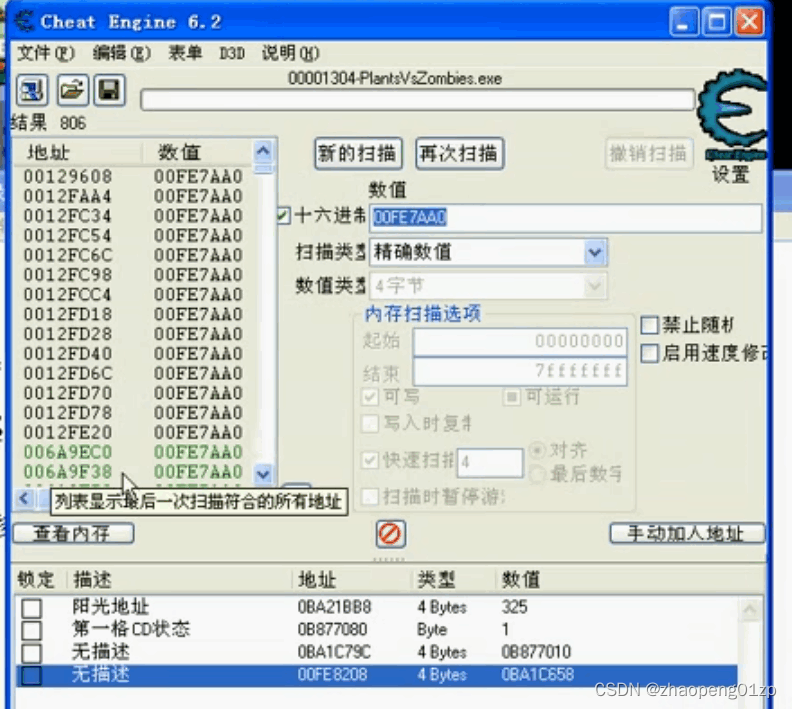Select result address 0012FC6C
Image resolution: width=792 pixels, height=709 pixels.
[x=68, y=256]
